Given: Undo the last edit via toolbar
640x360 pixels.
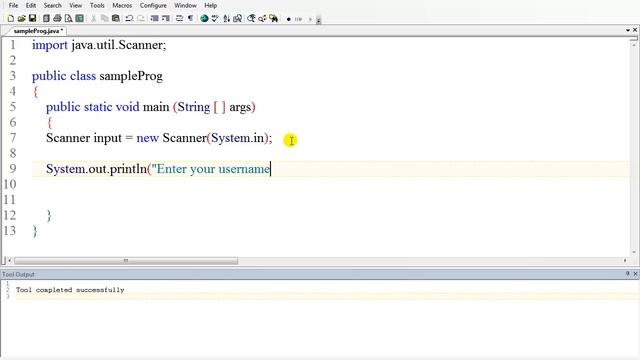Looking at the screenshot, I should point(129,18).
